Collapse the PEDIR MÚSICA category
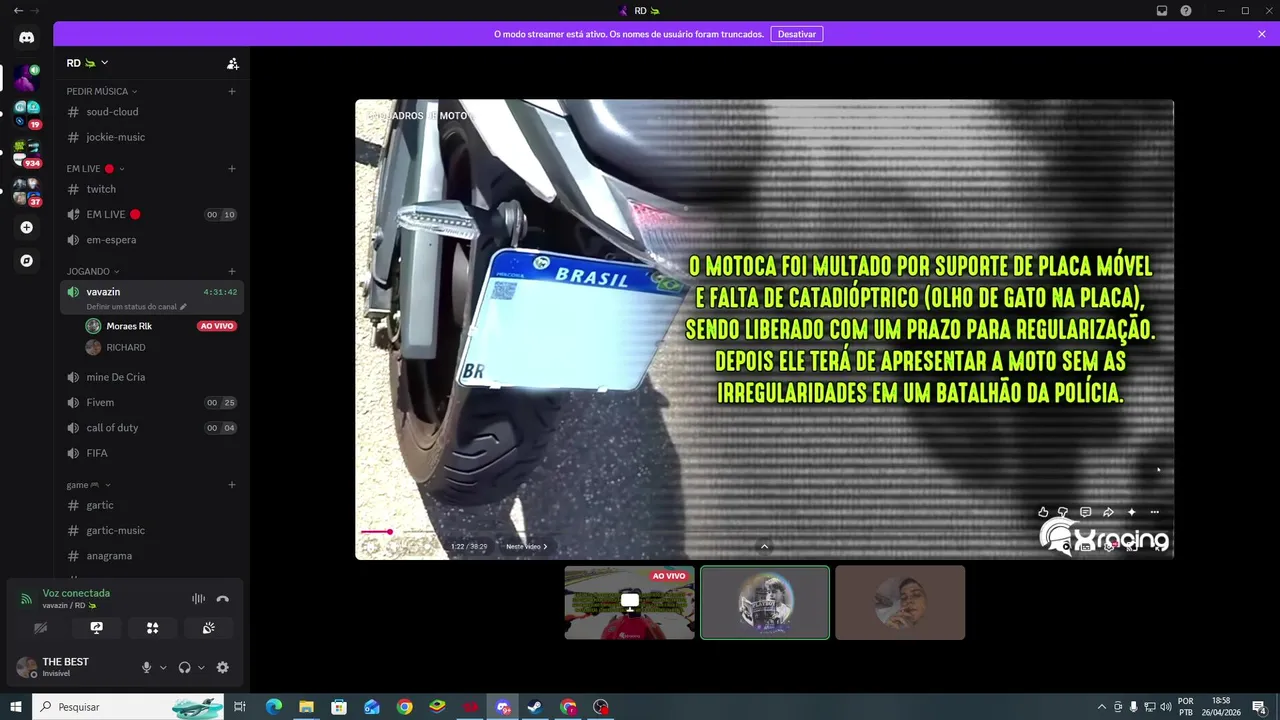Viewport: 1280px width, 720px height. tap(101, 91)
